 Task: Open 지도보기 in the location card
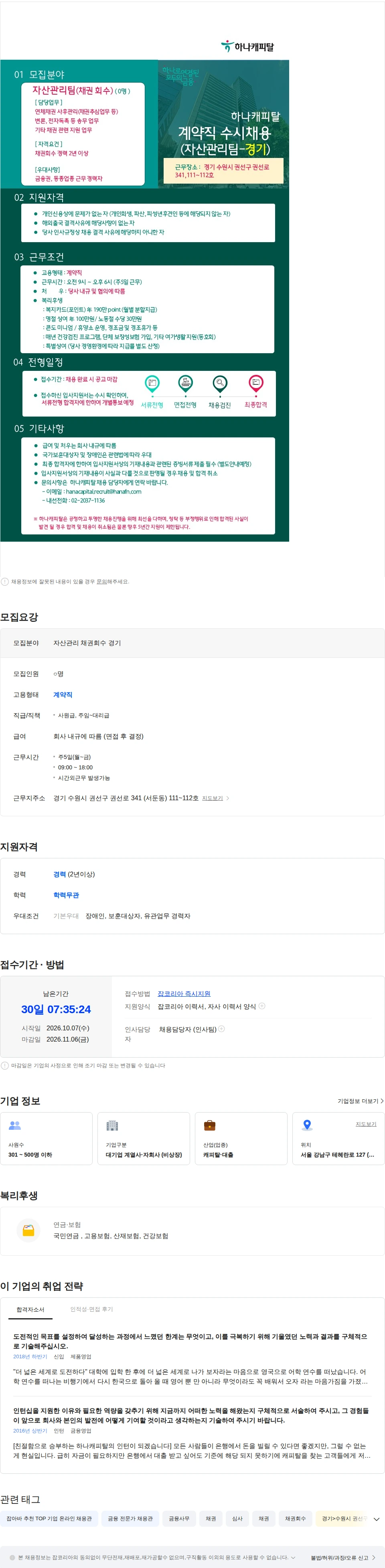click(x=366, y=1124)
